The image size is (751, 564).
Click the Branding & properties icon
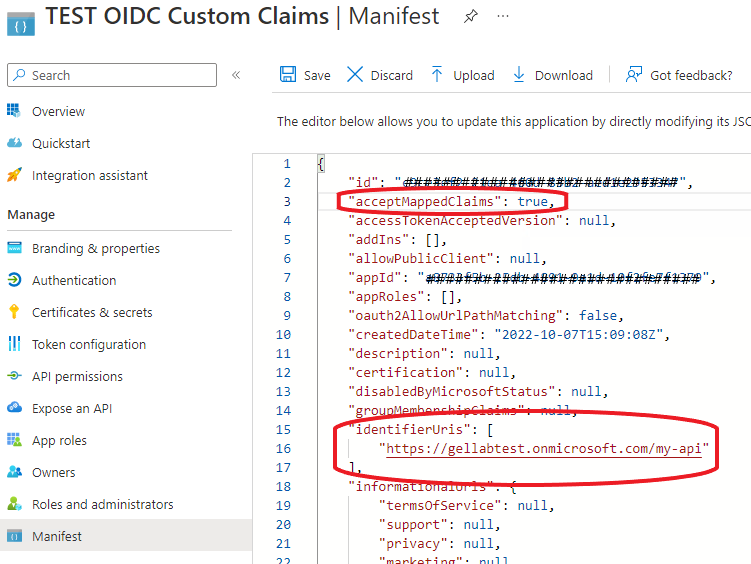(14, 248)
